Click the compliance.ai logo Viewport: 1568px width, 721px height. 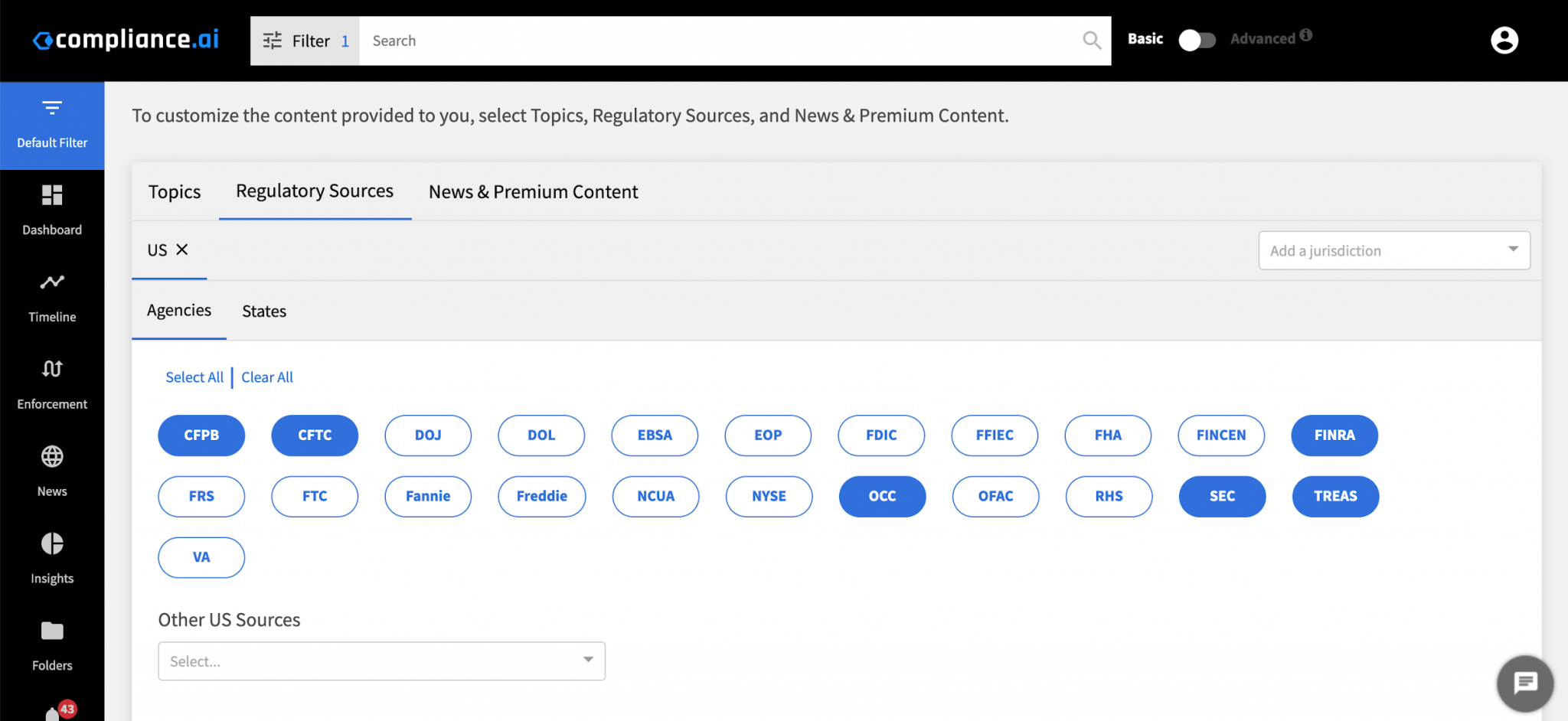(x=126, y=40)
